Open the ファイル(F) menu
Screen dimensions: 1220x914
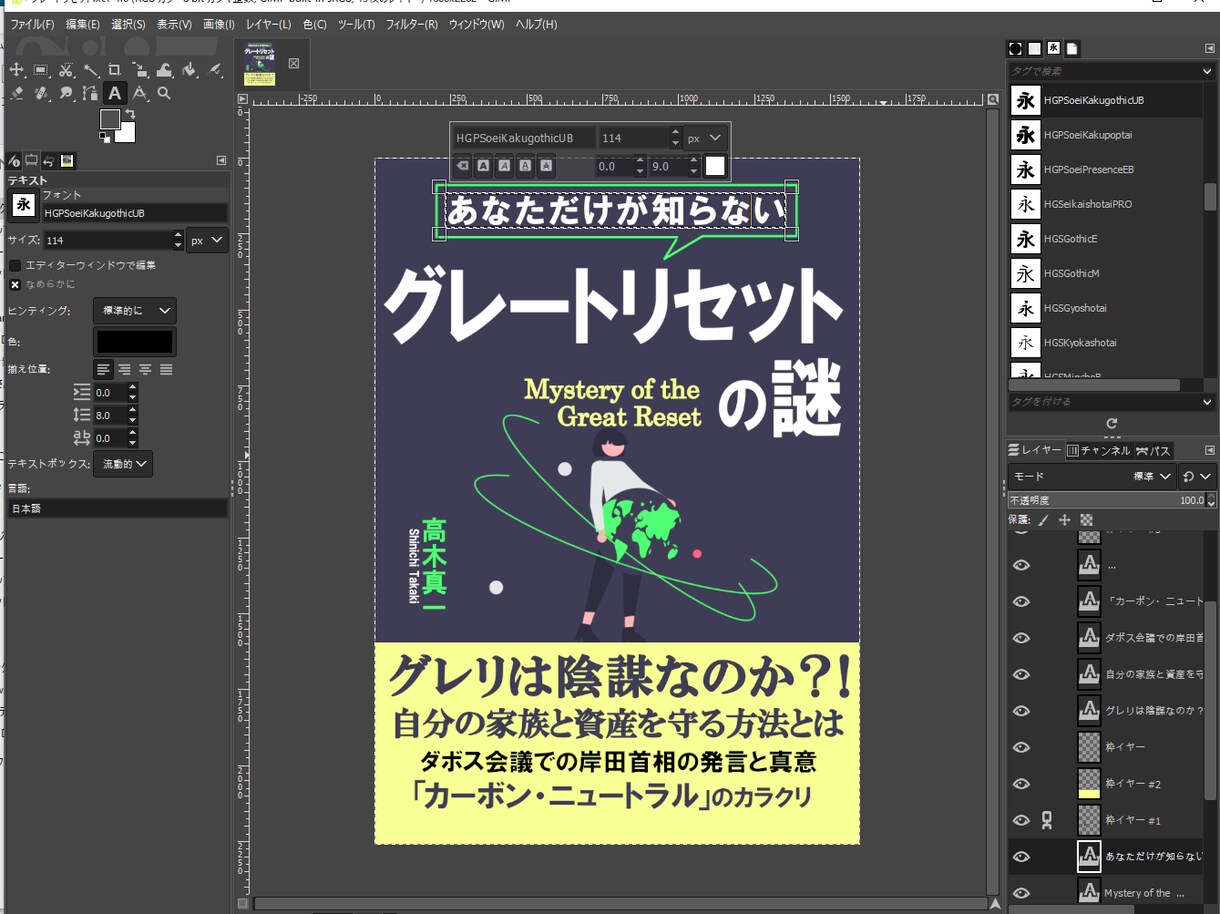(32, 24)
